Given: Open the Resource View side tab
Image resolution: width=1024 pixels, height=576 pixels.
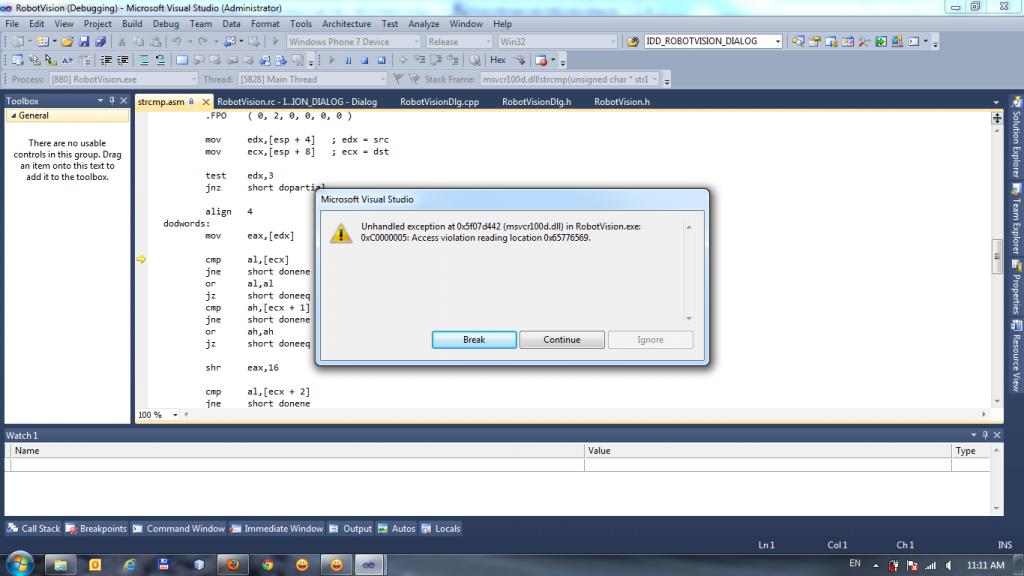Looking at the screenshot, I should (x=1016, y=357).
